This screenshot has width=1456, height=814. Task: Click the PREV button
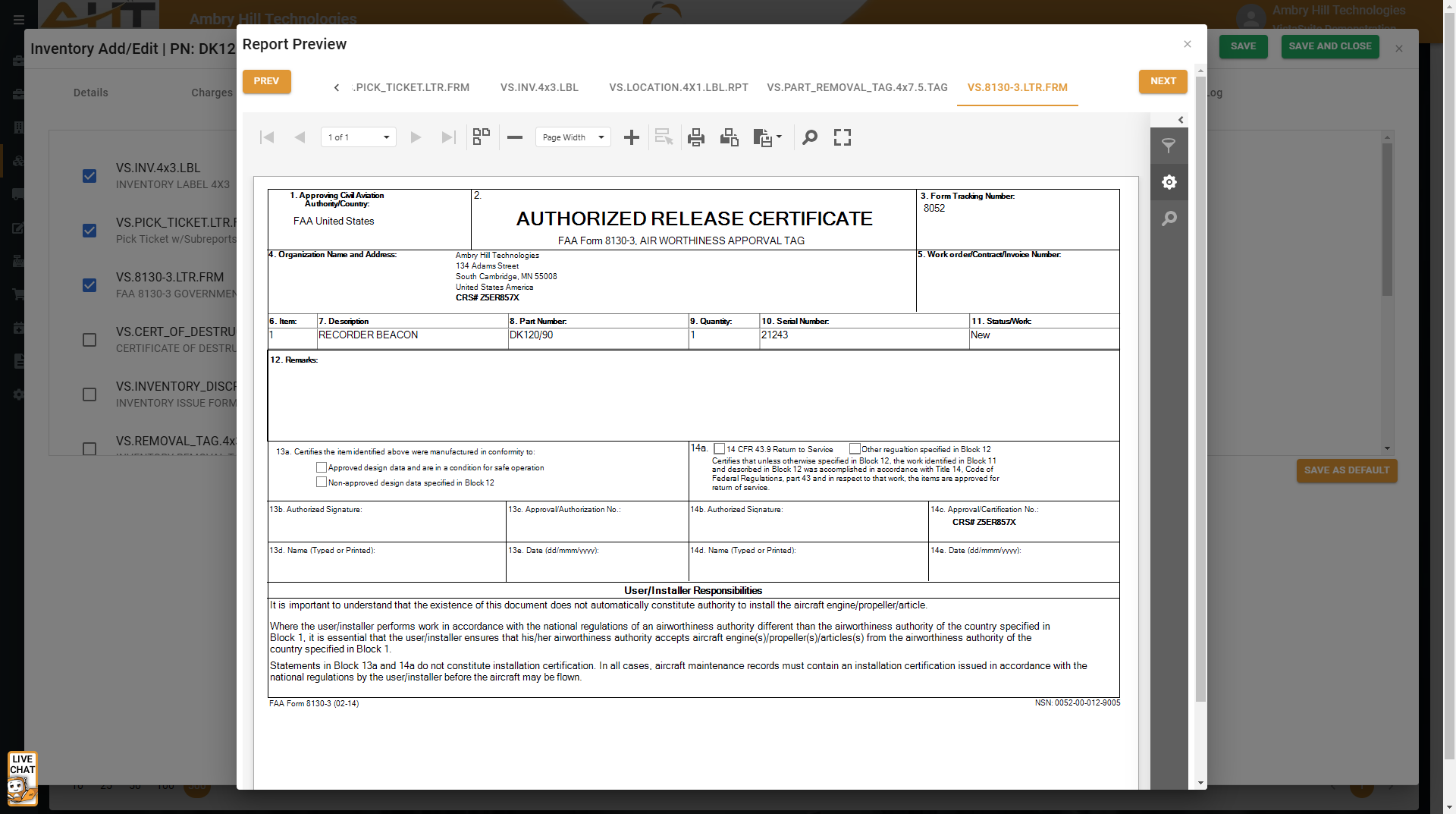tap(266, 81)
